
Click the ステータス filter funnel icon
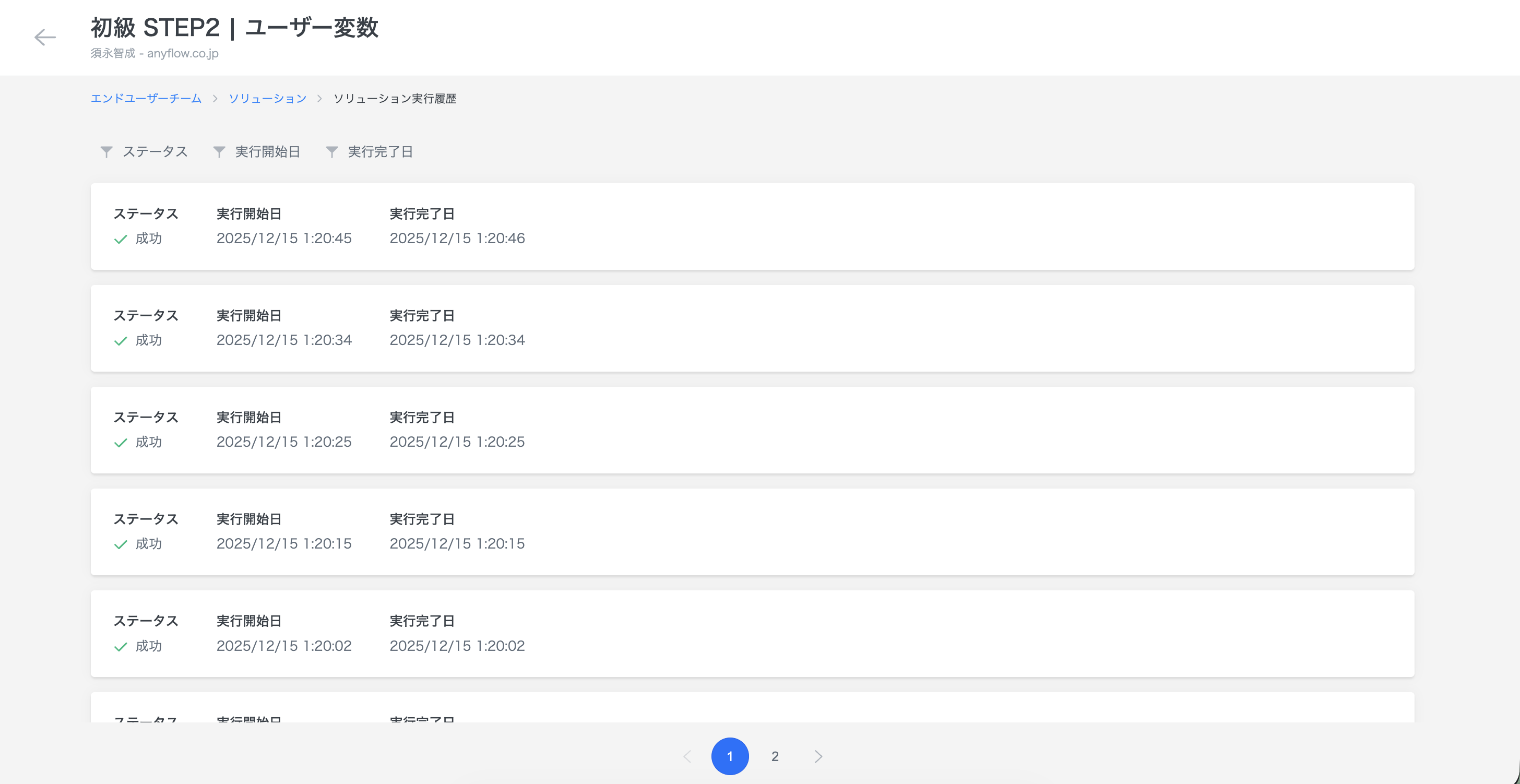106,152
